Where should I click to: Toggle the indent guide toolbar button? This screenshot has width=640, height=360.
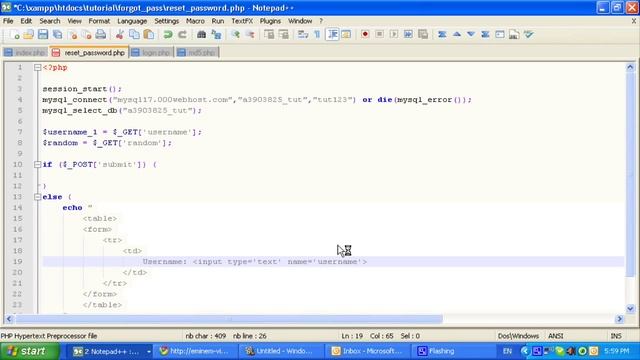click(332, 35)
